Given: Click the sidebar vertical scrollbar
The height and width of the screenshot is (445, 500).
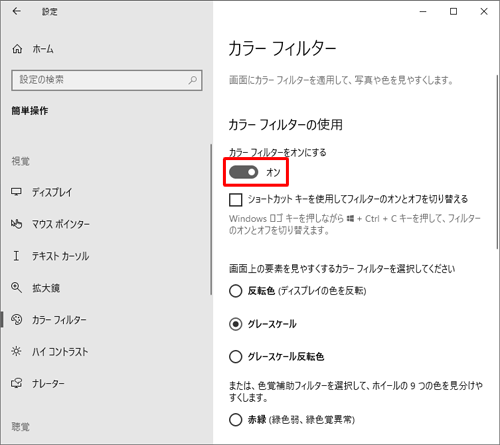Looking at the screenshot, I should coord(211,219).
